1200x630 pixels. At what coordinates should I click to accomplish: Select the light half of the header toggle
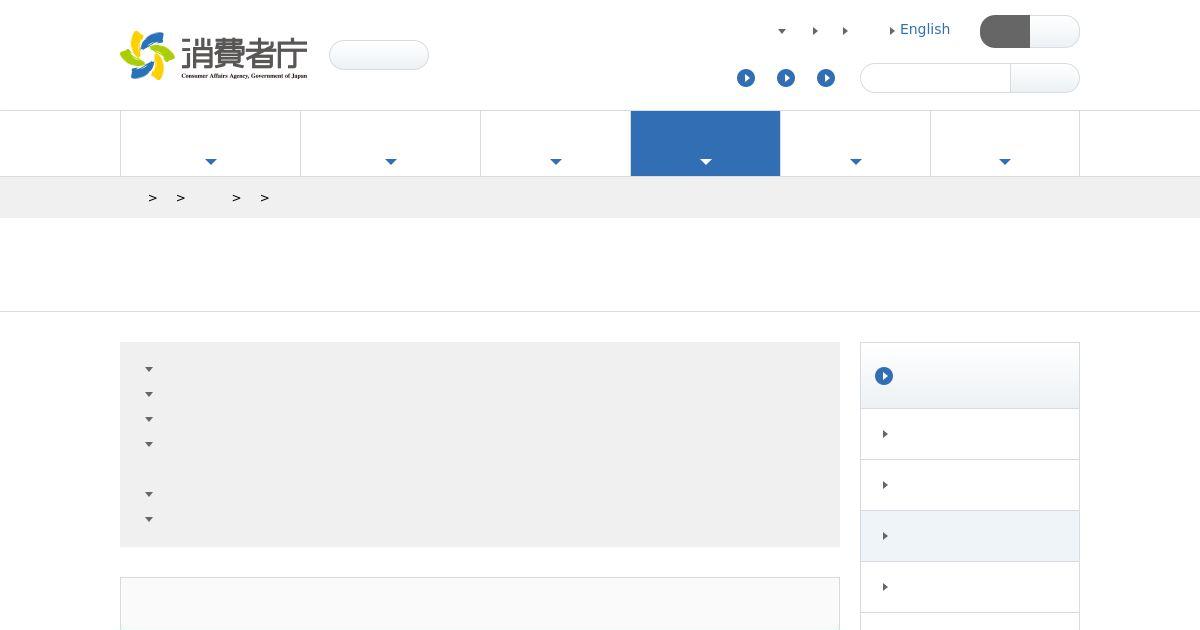1055,32
